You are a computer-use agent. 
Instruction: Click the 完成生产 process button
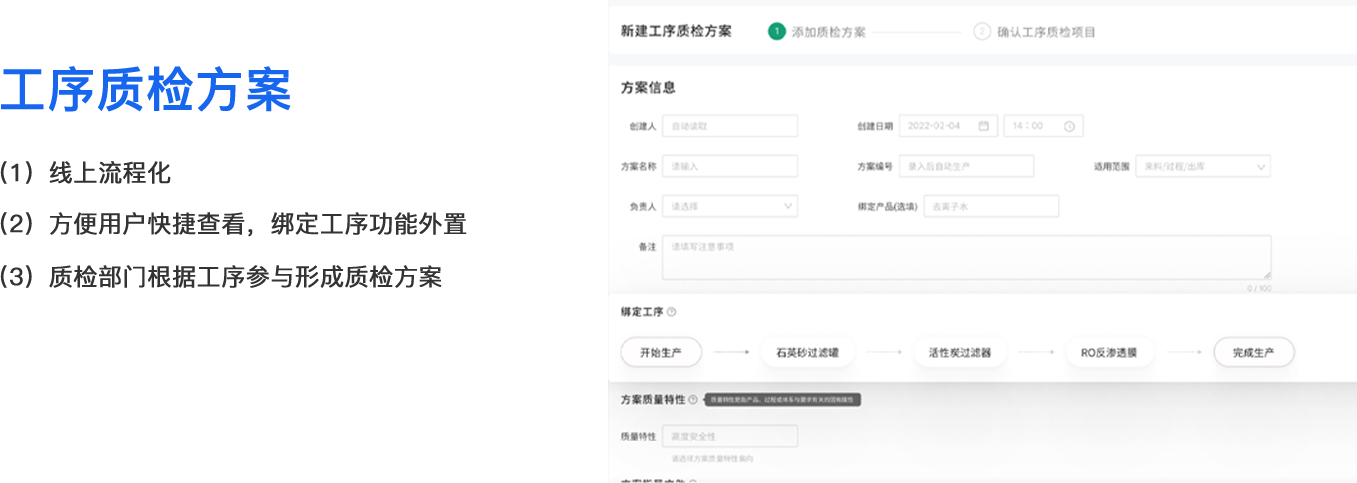[x=1253, y=352]
